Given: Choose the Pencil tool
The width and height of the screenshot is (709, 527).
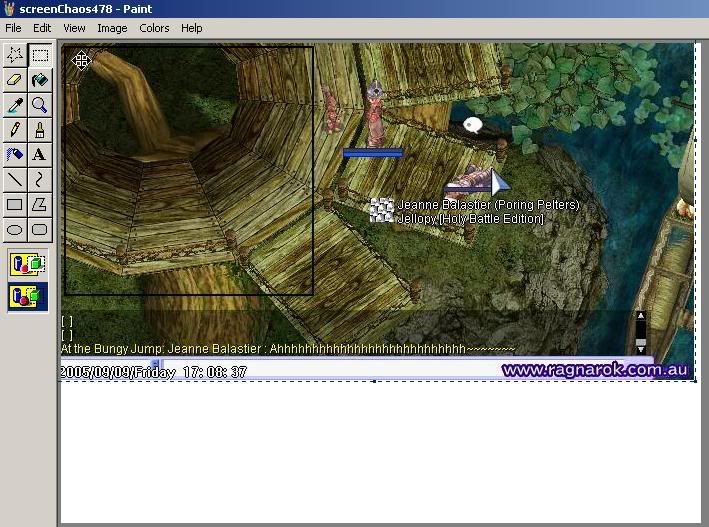Looking at the screenshot, I should [15, 130].
